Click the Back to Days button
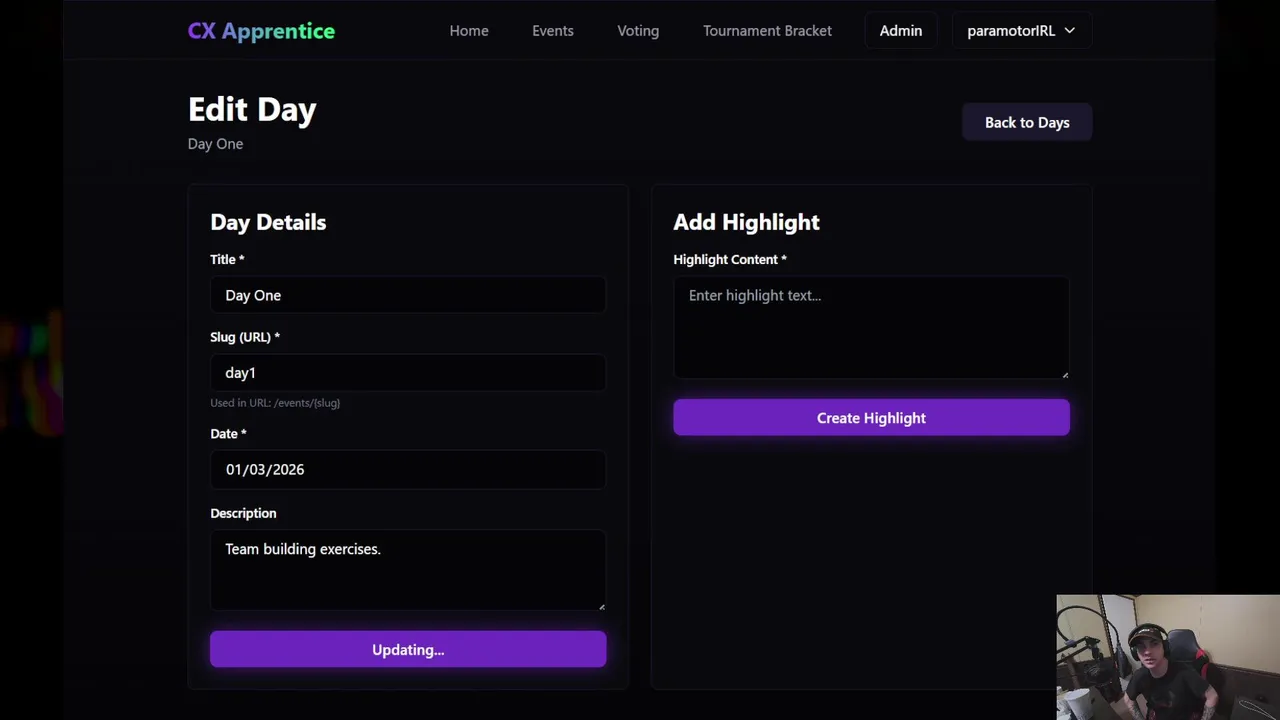 (1027, 122)
